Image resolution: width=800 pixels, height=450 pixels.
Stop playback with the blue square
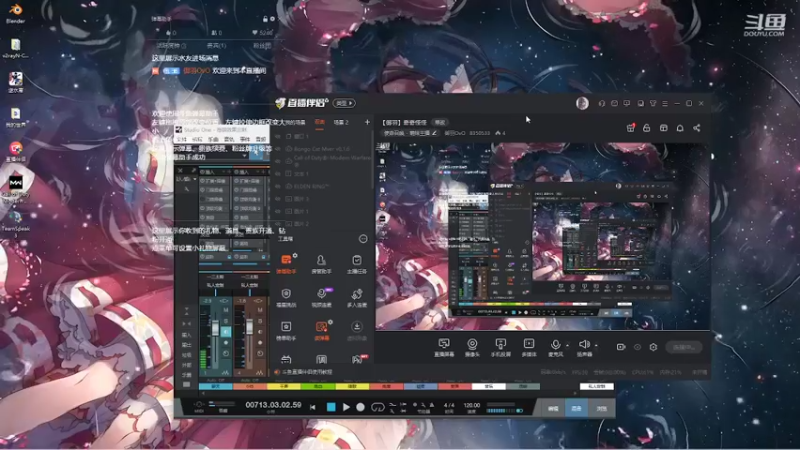tap(331, 407)
